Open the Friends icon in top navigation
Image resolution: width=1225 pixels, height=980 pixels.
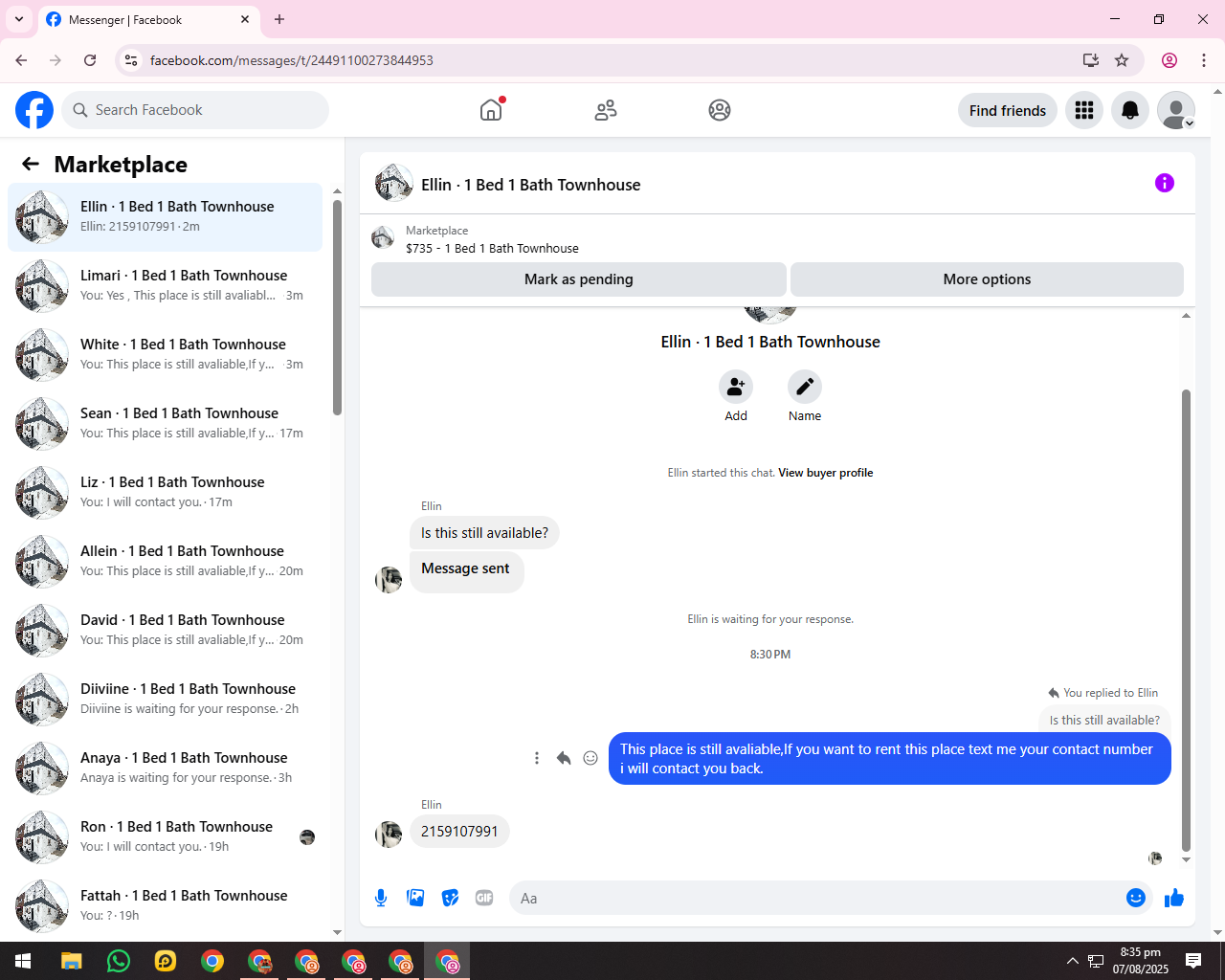(x=606, y=110)
